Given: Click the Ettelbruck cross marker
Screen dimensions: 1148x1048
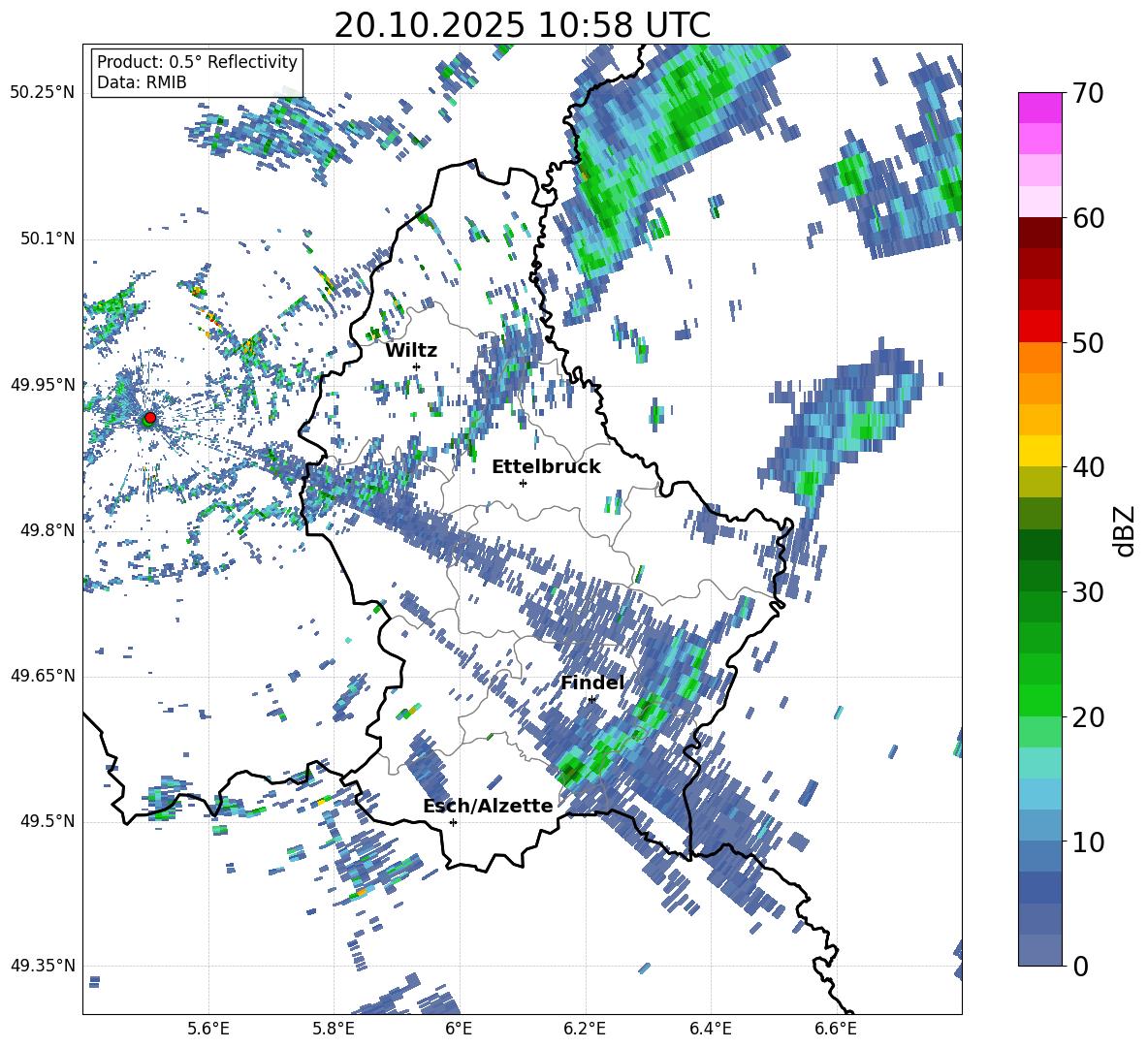Looking at the screenshot, I should [523, 483].
